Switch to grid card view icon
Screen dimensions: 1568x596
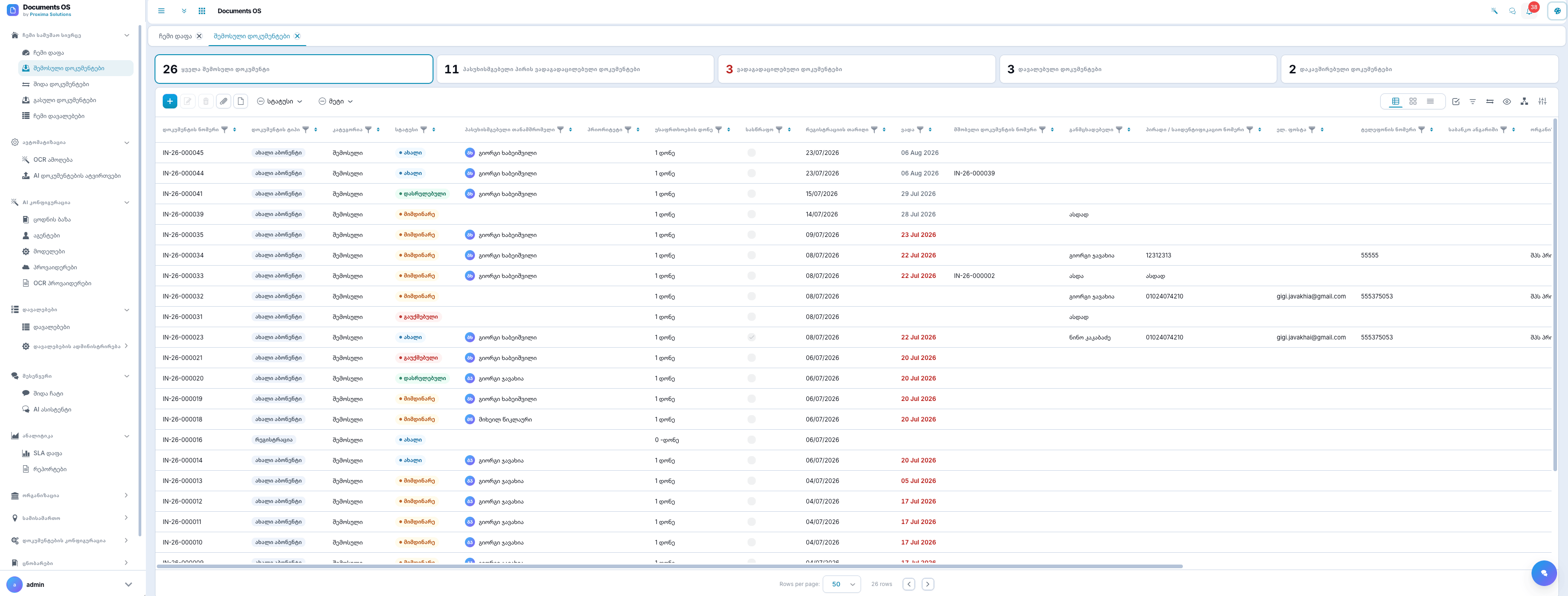[1413, 101]
